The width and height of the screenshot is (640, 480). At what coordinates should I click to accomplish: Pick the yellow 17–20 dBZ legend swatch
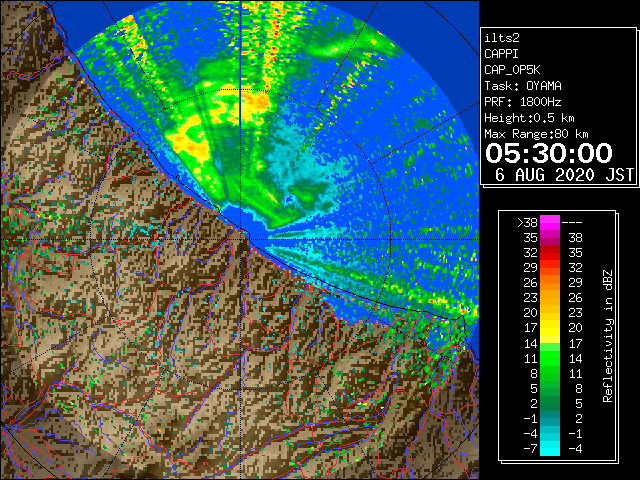tap(550, 328)
